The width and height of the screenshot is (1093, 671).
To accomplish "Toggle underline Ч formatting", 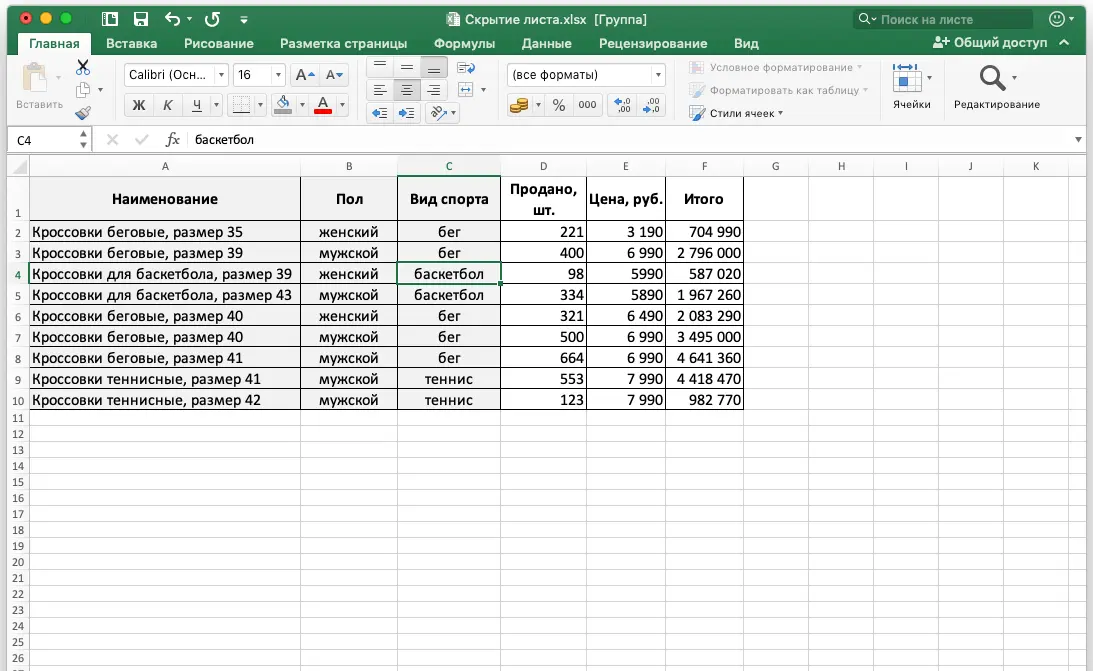I will click(x=197, y=105).
